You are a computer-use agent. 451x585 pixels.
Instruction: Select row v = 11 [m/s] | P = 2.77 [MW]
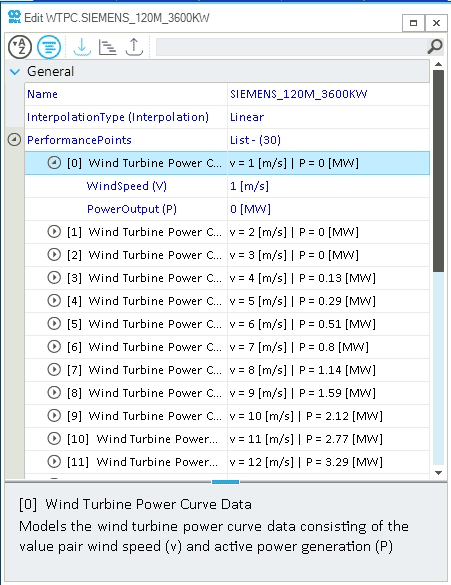click(227, 439)
